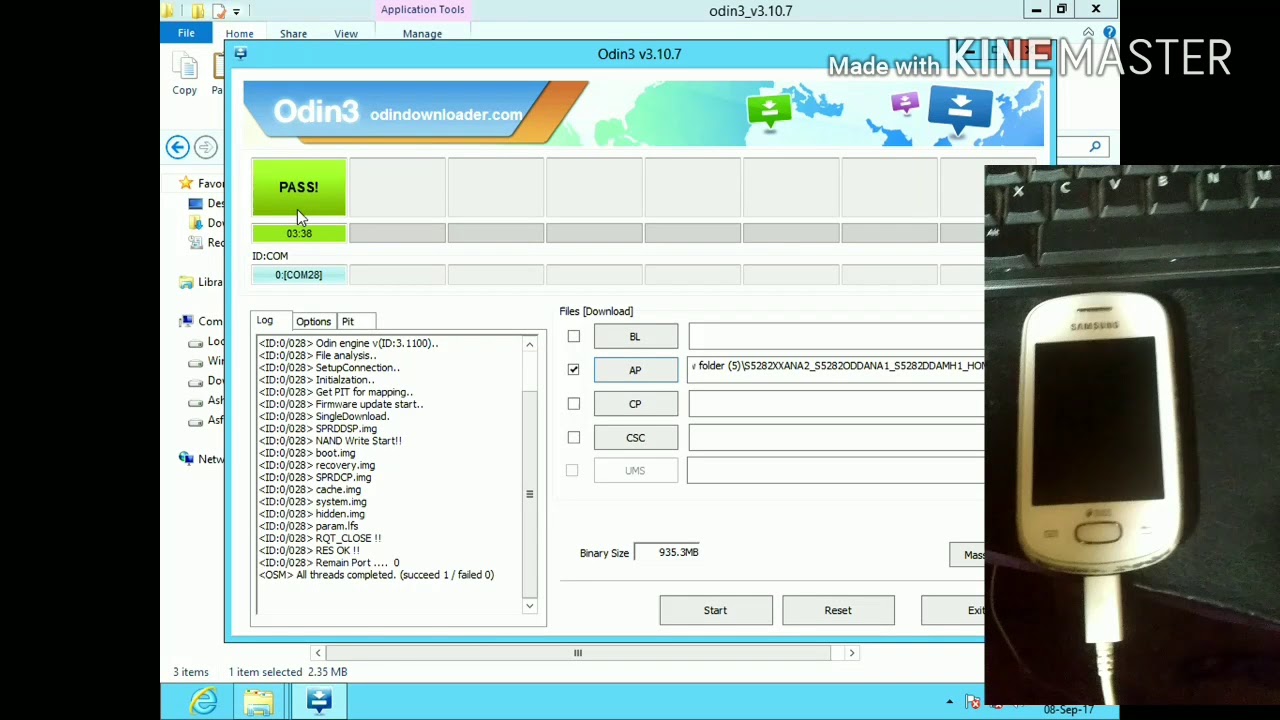1280x720 pixels.
Task: Switch to Odin3 via taskbar icon
Action: click(x=320, y=701)
